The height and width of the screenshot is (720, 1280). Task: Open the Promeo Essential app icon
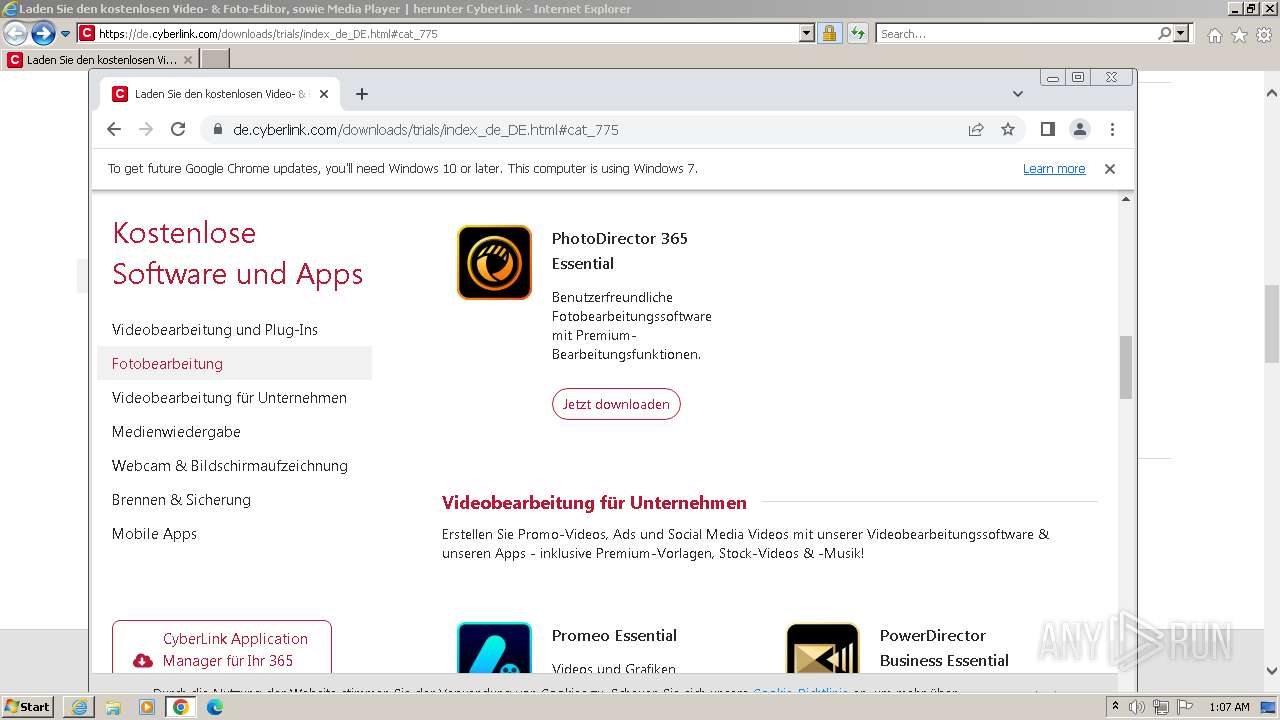pos(494,647)
